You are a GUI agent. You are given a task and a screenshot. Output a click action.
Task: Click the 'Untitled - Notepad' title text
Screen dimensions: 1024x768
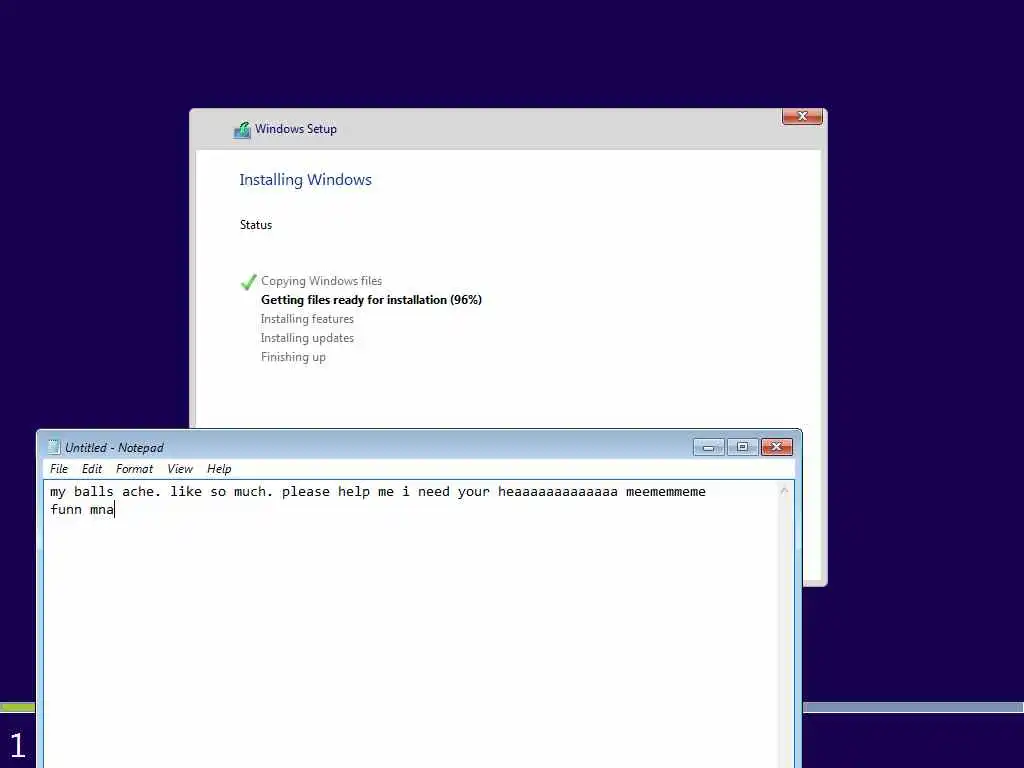[114, 447]
